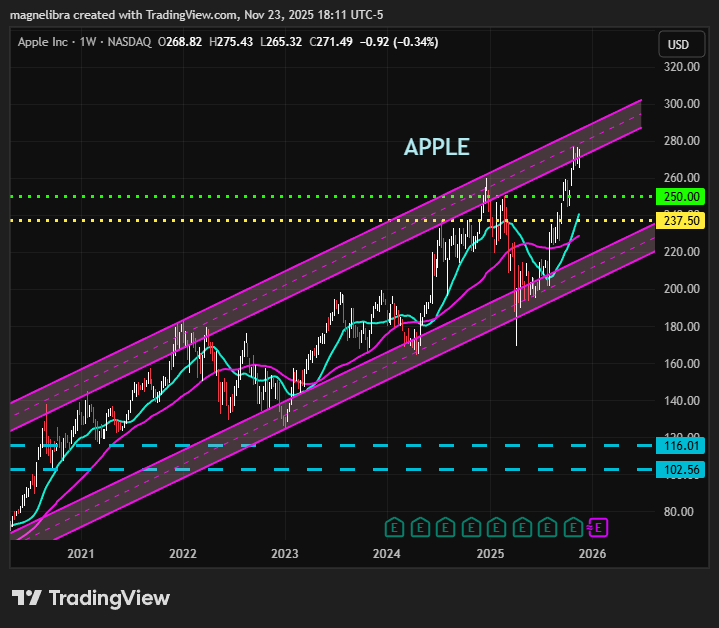Viewport: 719px width, 628px height.
Task: Click the 140.00 price axis label
Action: pos(682,401)
